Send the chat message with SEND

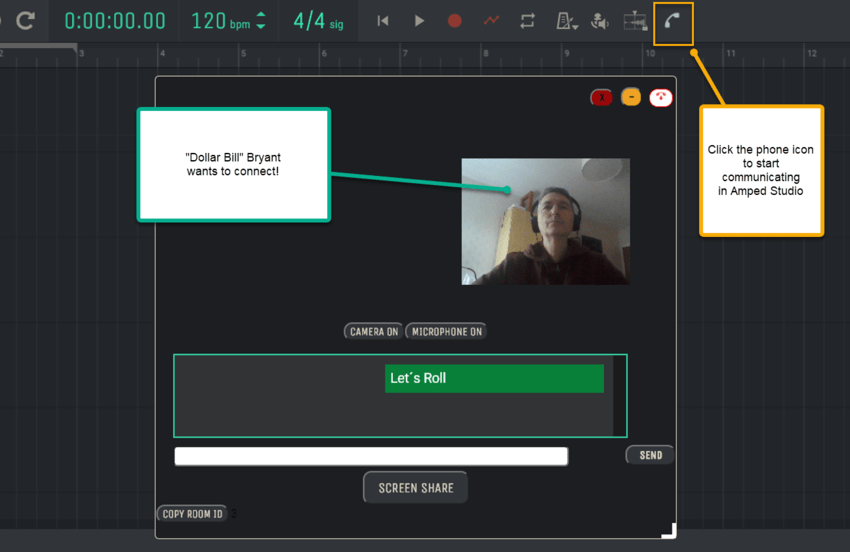click(650, 455)
